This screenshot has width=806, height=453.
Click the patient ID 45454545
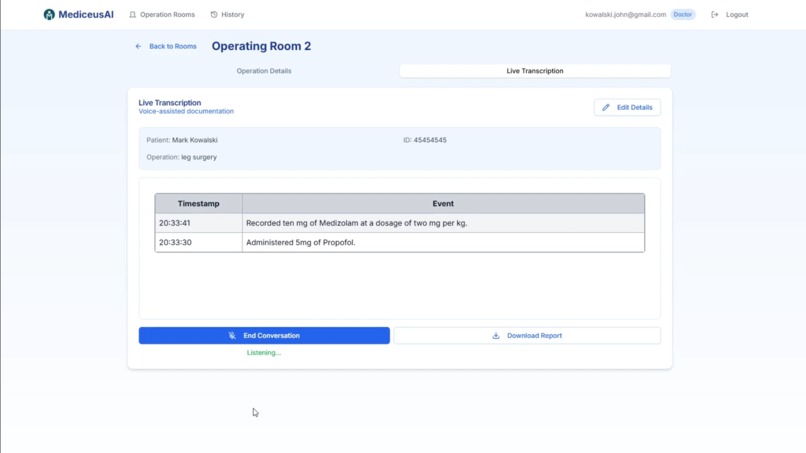tap(430, 140)
